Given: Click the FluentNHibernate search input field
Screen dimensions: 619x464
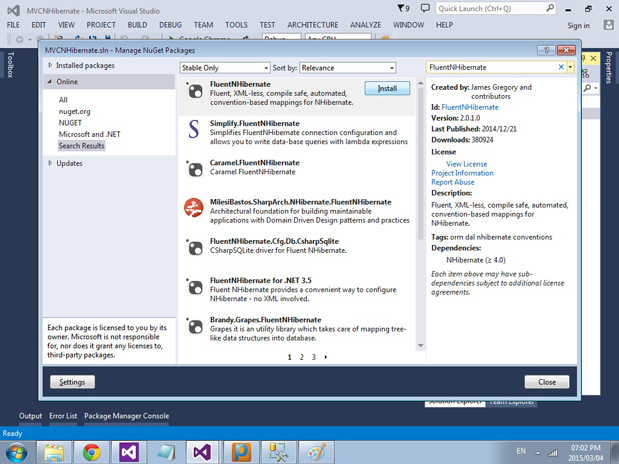Looking at the screenshot, I should 491,67.
